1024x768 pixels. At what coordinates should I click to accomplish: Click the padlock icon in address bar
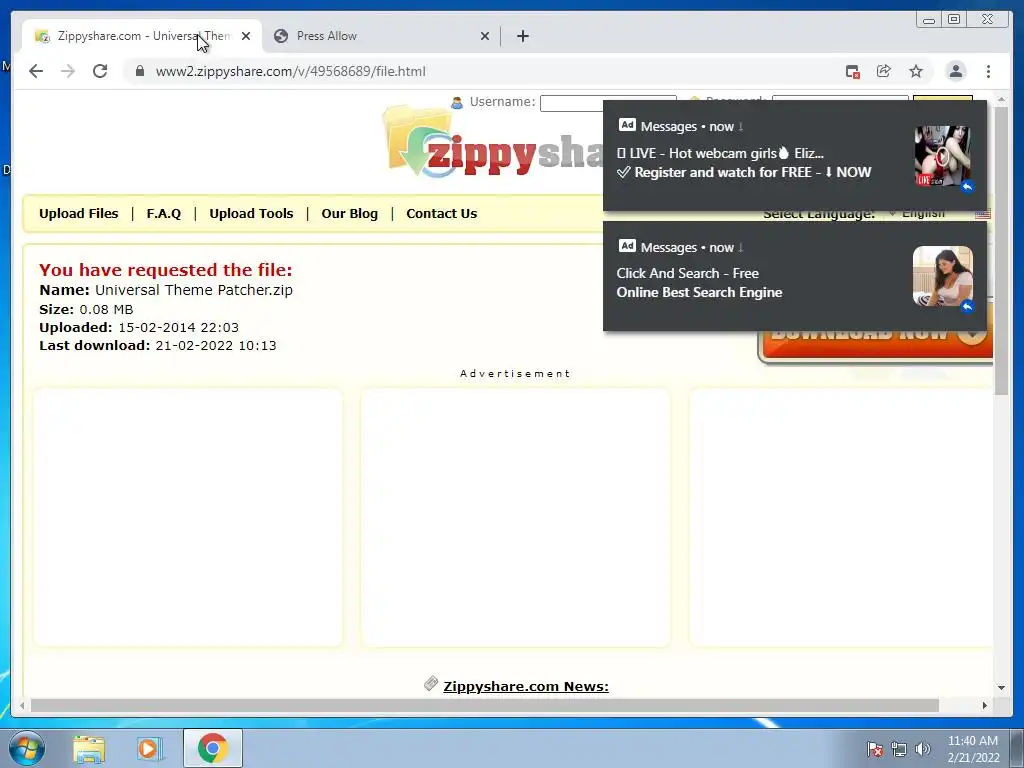click(139, 71)
